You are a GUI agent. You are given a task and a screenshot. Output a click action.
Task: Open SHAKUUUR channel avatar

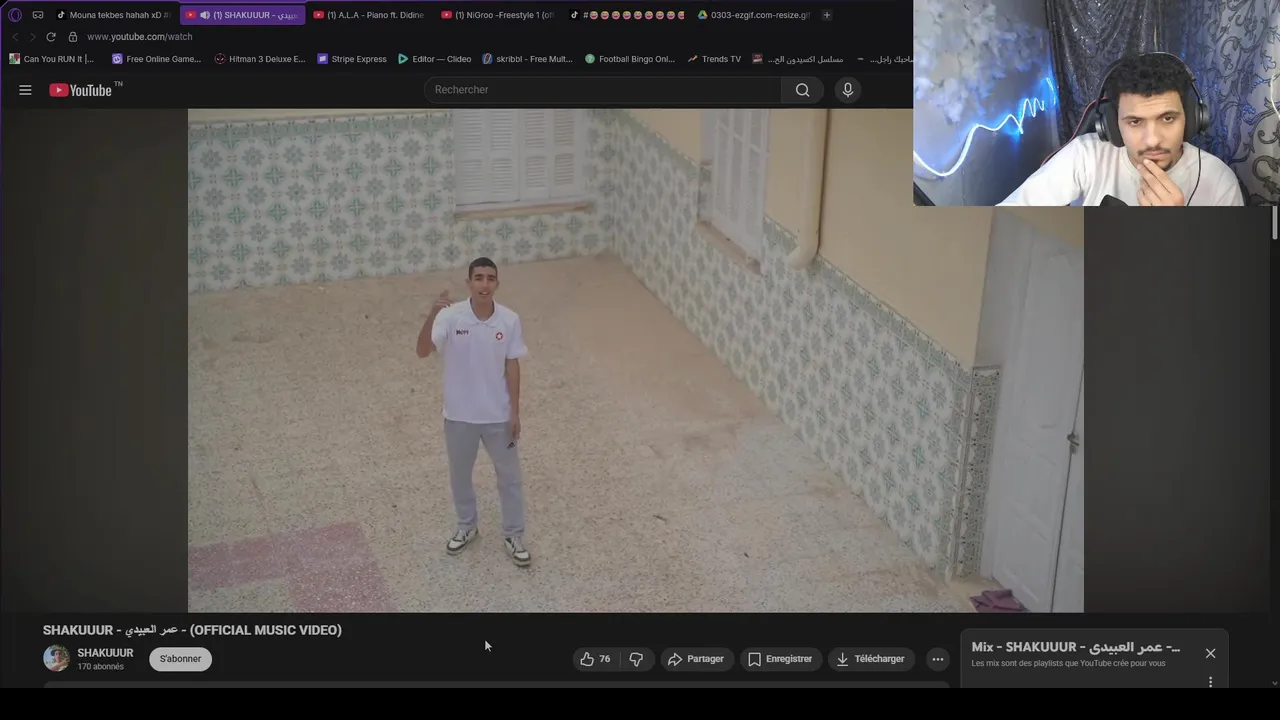(x=56, y=658)
